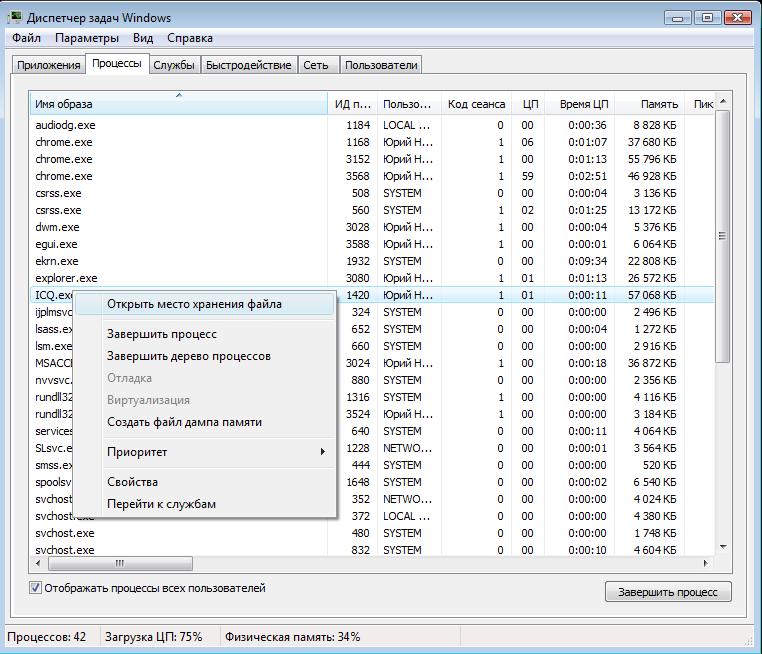Switch to the Быстродействие tab
The image size is (762, 654).
coord(250,65)
